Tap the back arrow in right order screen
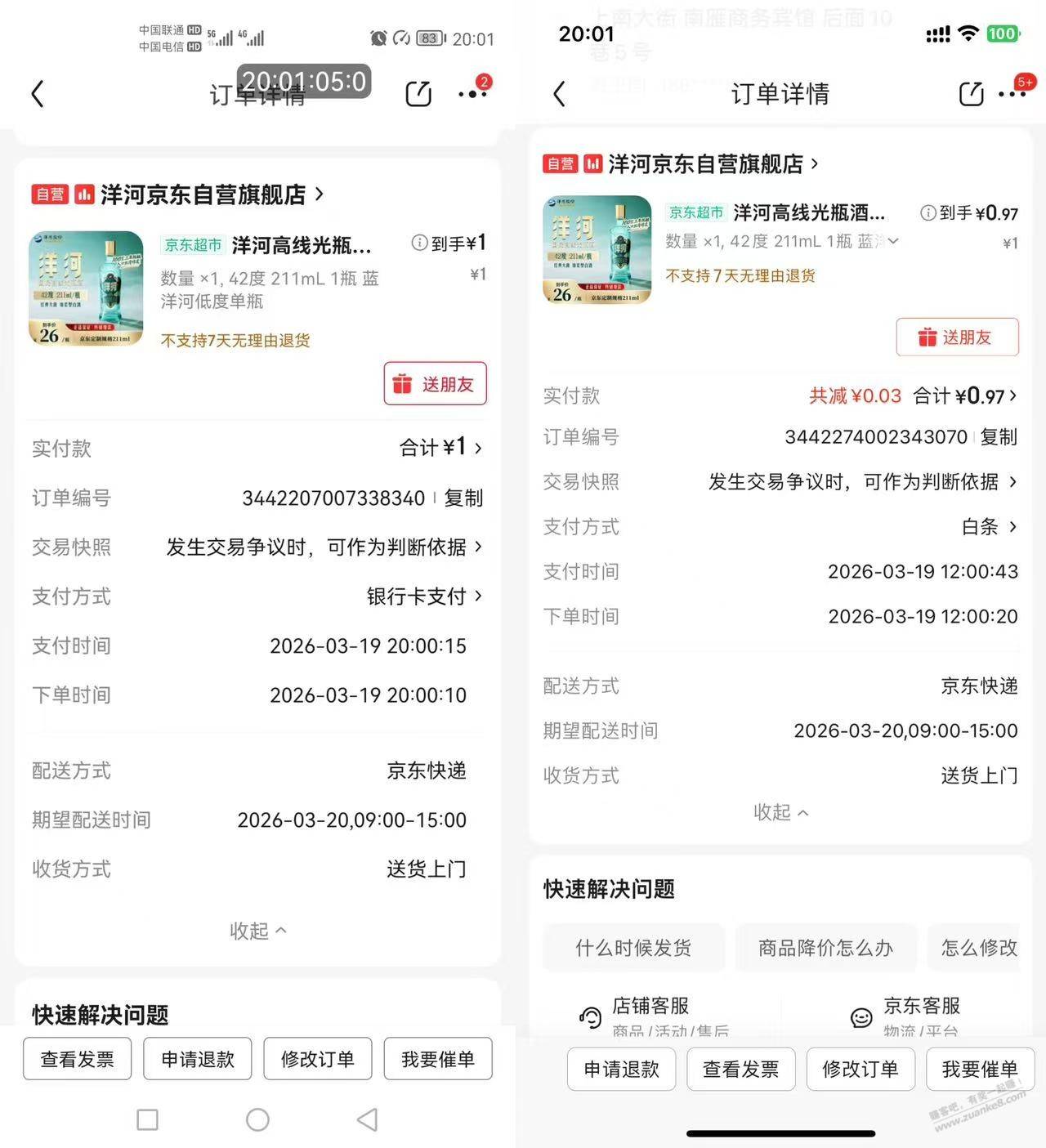The image size is (1046, 1148). coord(559,94)
